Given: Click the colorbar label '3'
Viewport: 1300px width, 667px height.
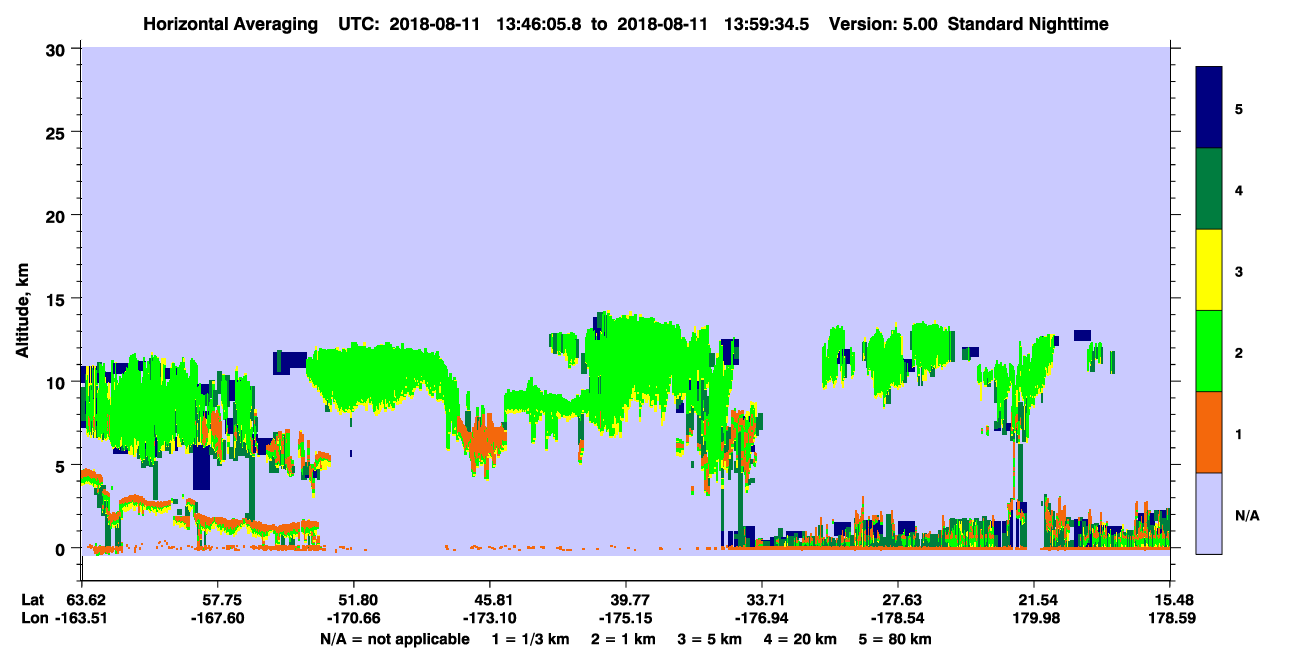Looking at the screenshot, I should [1239, 270].
